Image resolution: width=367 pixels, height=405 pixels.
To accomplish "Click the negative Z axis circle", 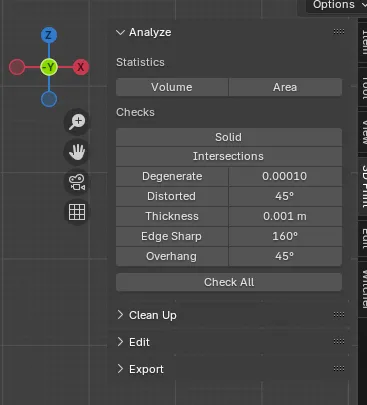I will point(49,99).
